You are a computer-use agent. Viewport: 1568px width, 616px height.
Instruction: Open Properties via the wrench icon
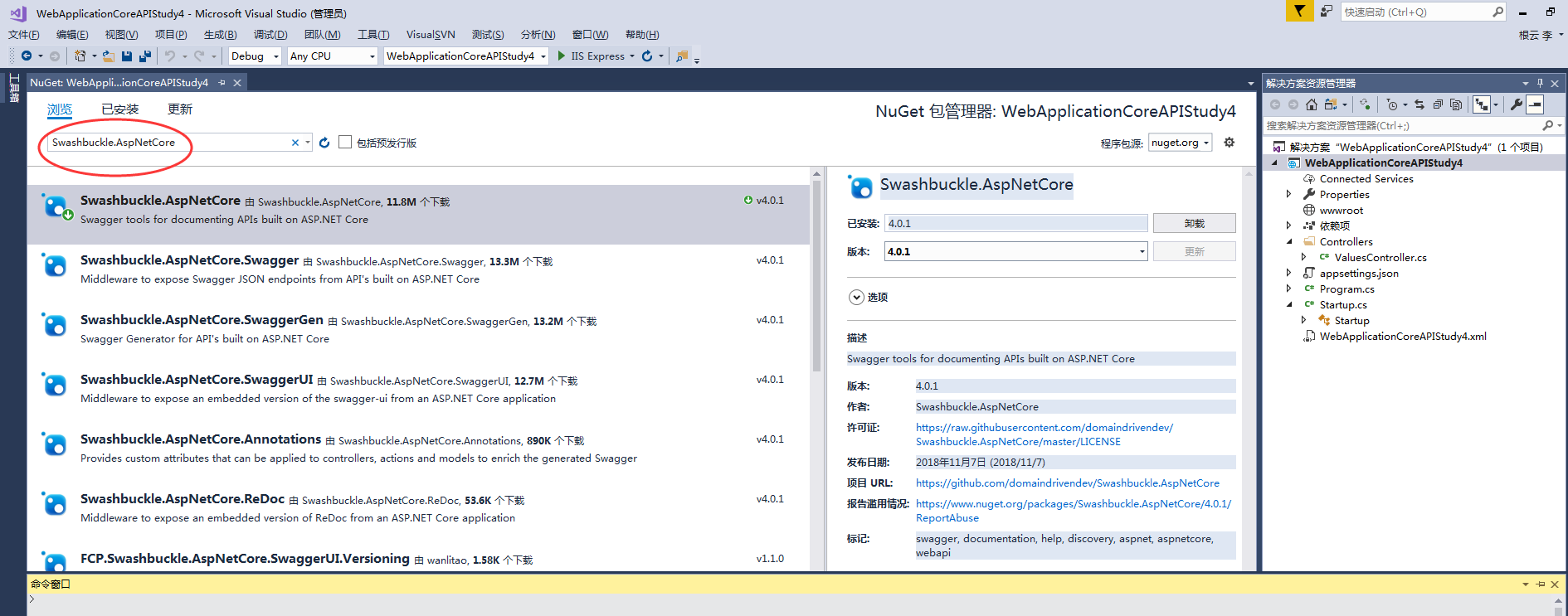click(x=1517, y=104)
